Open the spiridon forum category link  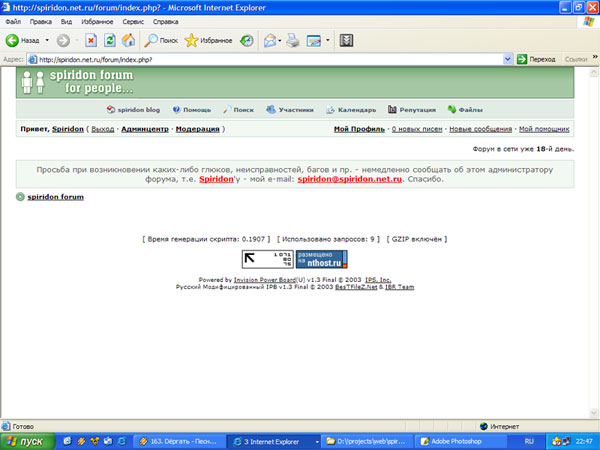click(55, 197)
